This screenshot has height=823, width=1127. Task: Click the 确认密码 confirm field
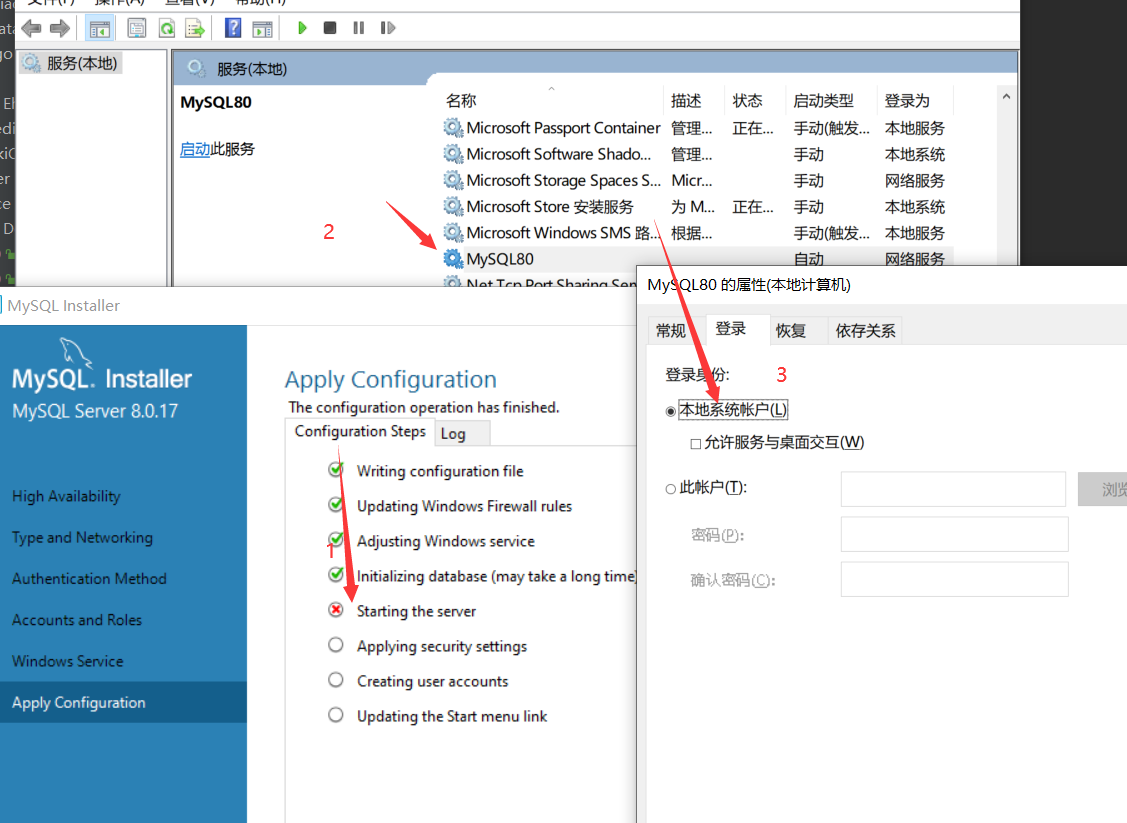[954, 579]
